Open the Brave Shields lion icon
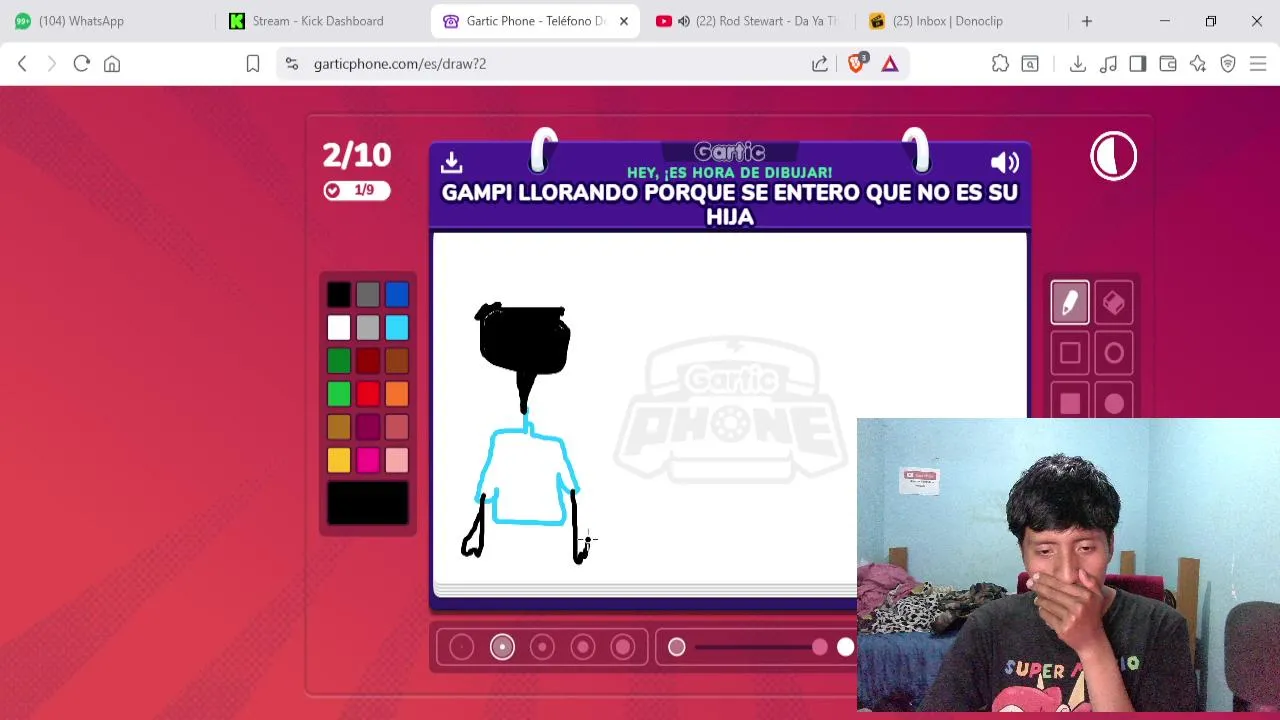Screen dimensions: 1280x720 (856, 64)
